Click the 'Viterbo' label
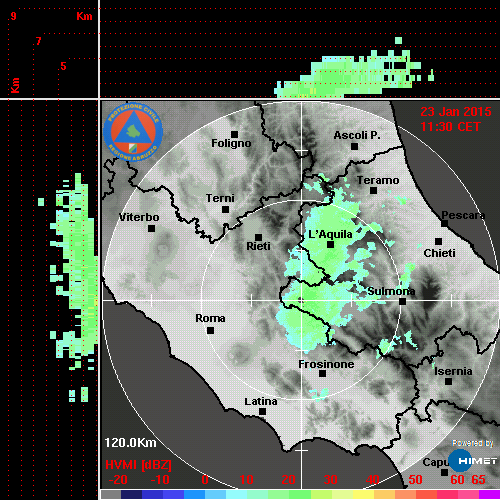Screen dimensions: 500x500 click(x=139, y=217)
